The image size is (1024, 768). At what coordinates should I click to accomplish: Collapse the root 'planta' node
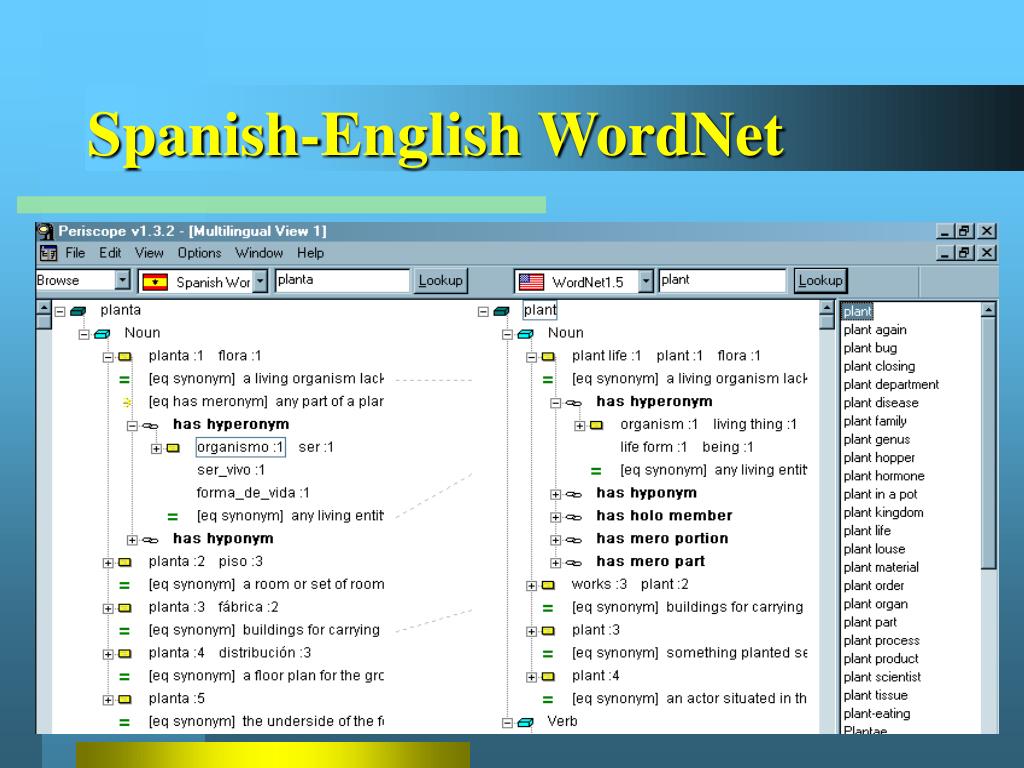60,312
